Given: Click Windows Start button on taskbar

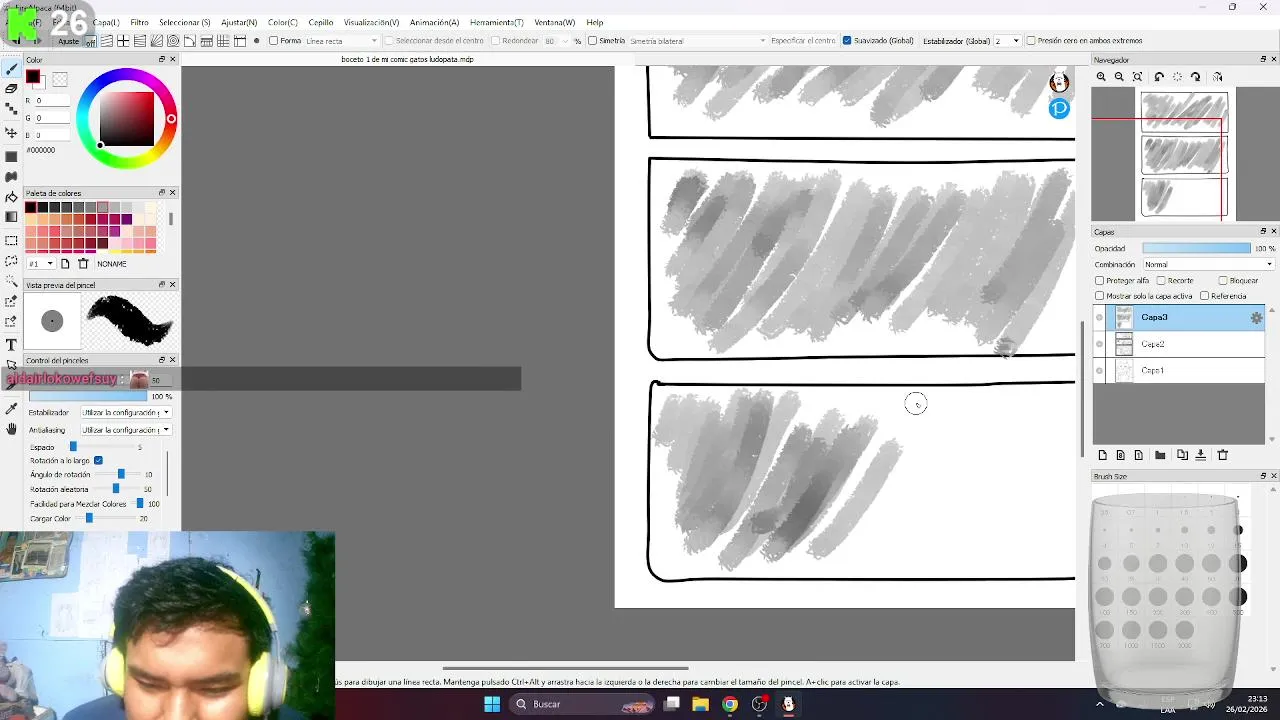Looking at the screenshot, I should click(x=492, y=704).
